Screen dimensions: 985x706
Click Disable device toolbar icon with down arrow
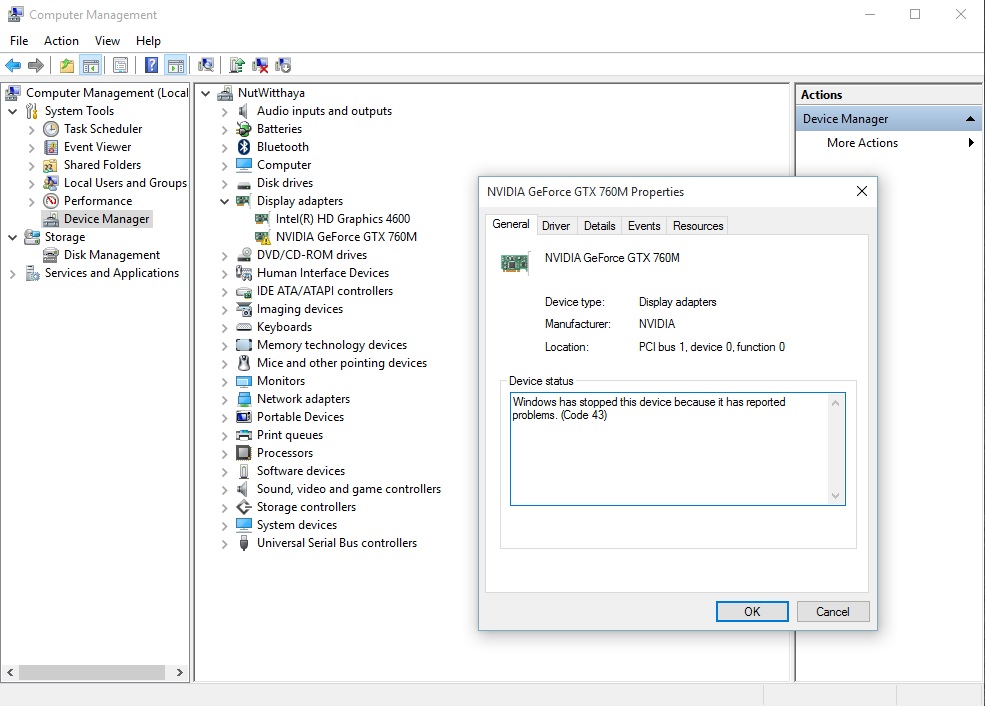coord(283,65)
